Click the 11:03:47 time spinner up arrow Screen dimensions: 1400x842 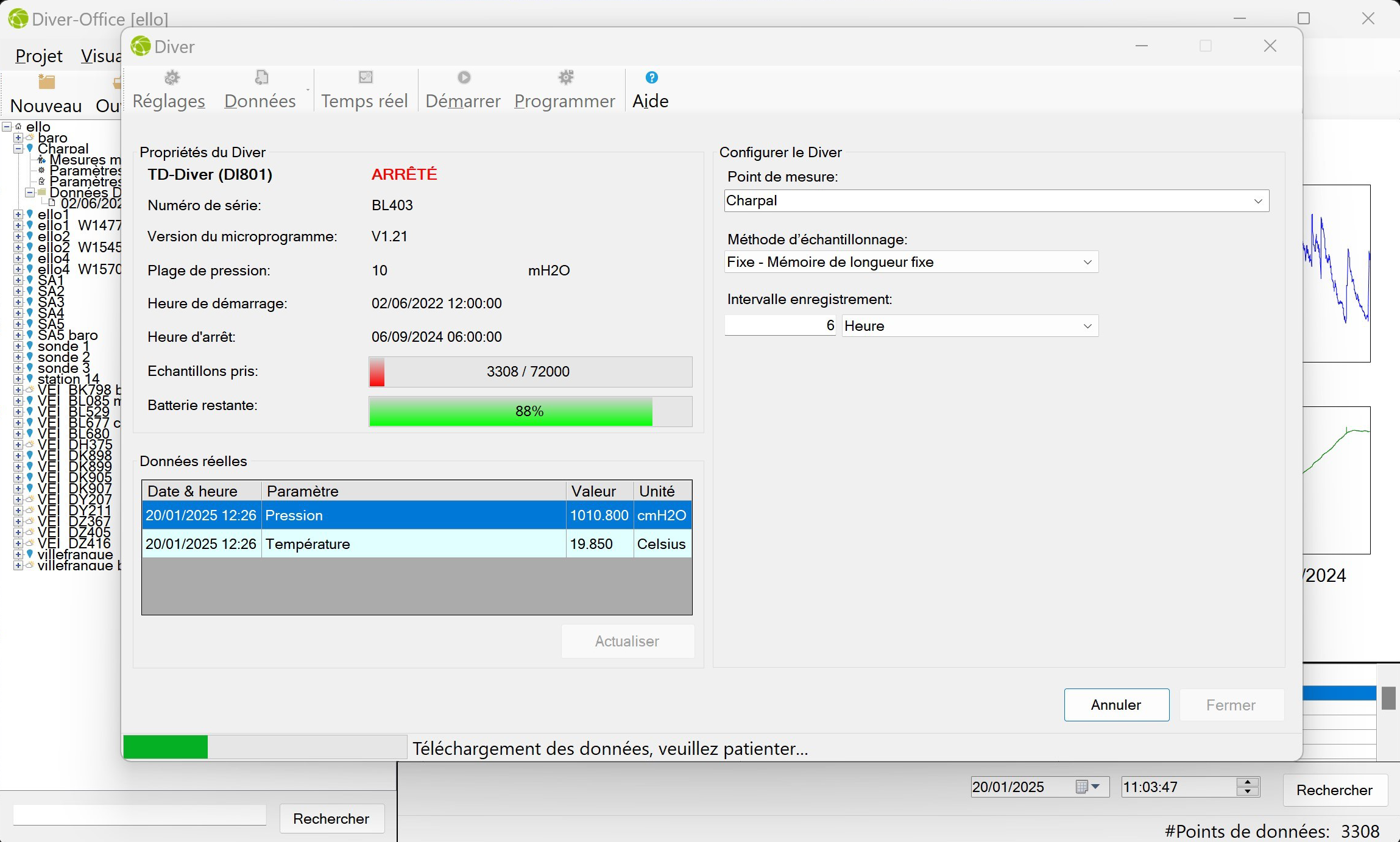tap(1248, 782)
